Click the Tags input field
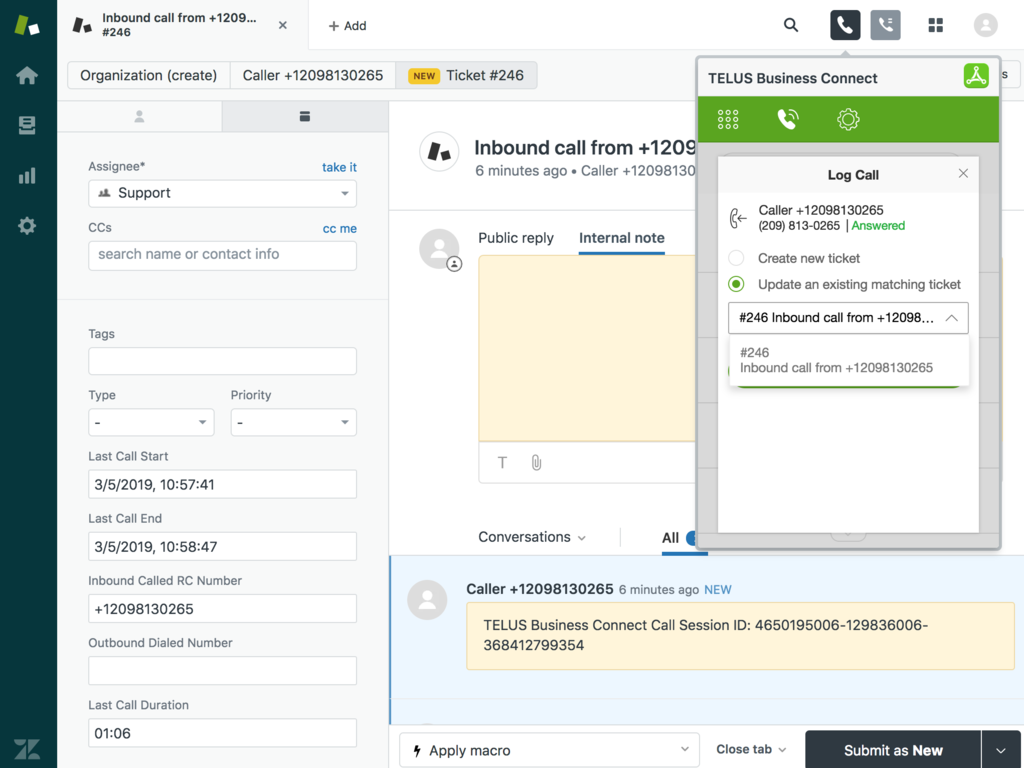Screen dimensions: 1024x768 click(x=222, y=361)
